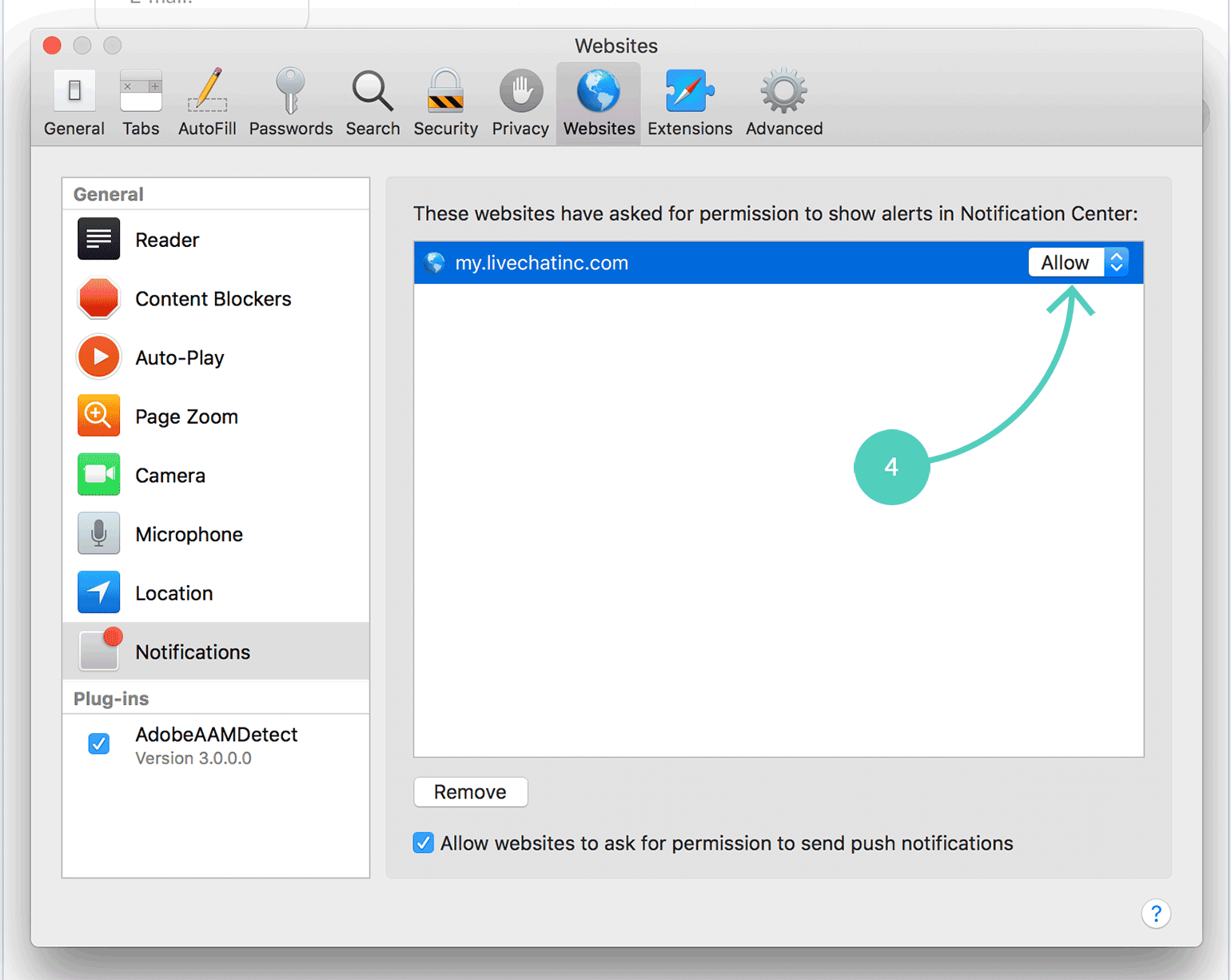Select the blue Location arrow icon
This screenshot has width=1231, height=980.
click(98, 592)
